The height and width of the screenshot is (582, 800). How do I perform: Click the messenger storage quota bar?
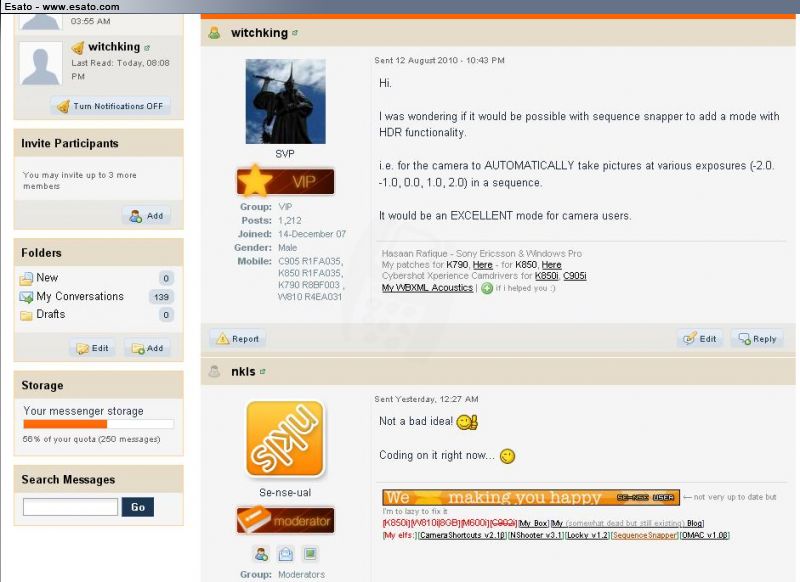[98, 424]
